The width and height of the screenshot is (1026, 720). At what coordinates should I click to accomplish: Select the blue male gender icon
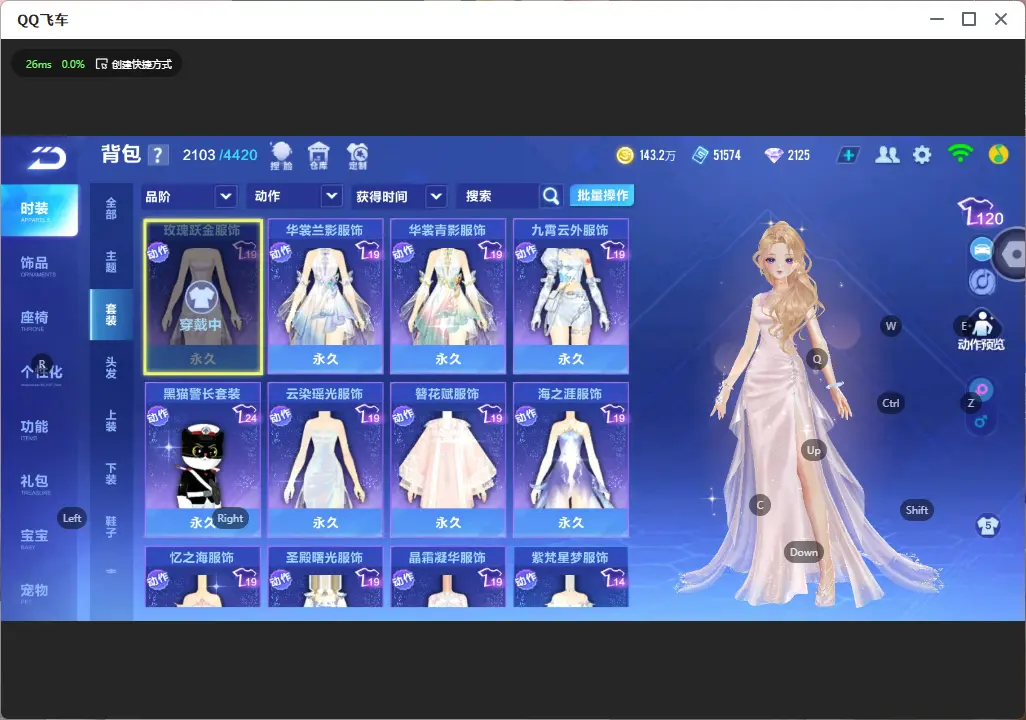980,421
